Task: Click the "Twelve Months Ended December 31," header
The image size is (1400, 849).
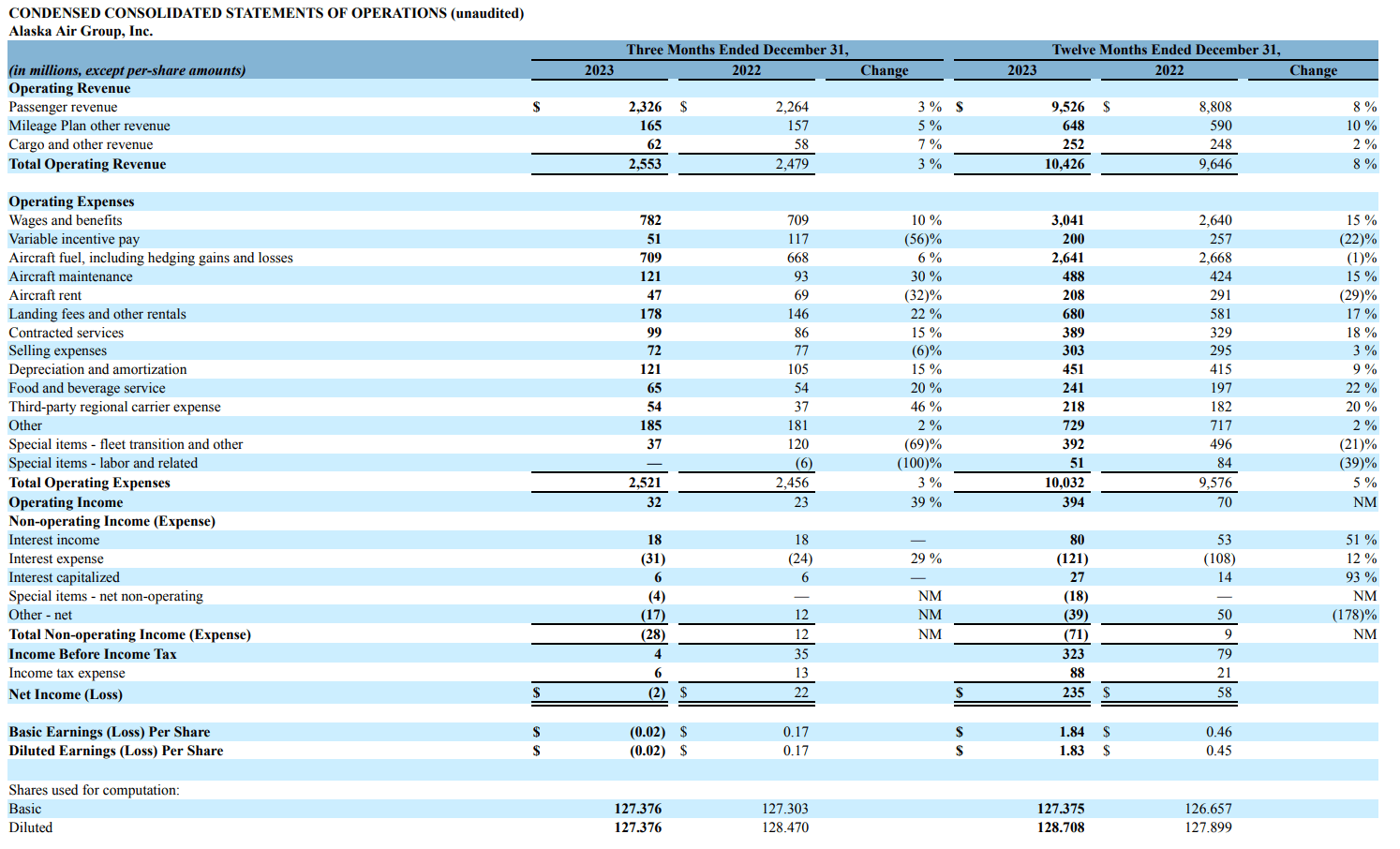Action: pyautogui.click(x=1166, y=50)
